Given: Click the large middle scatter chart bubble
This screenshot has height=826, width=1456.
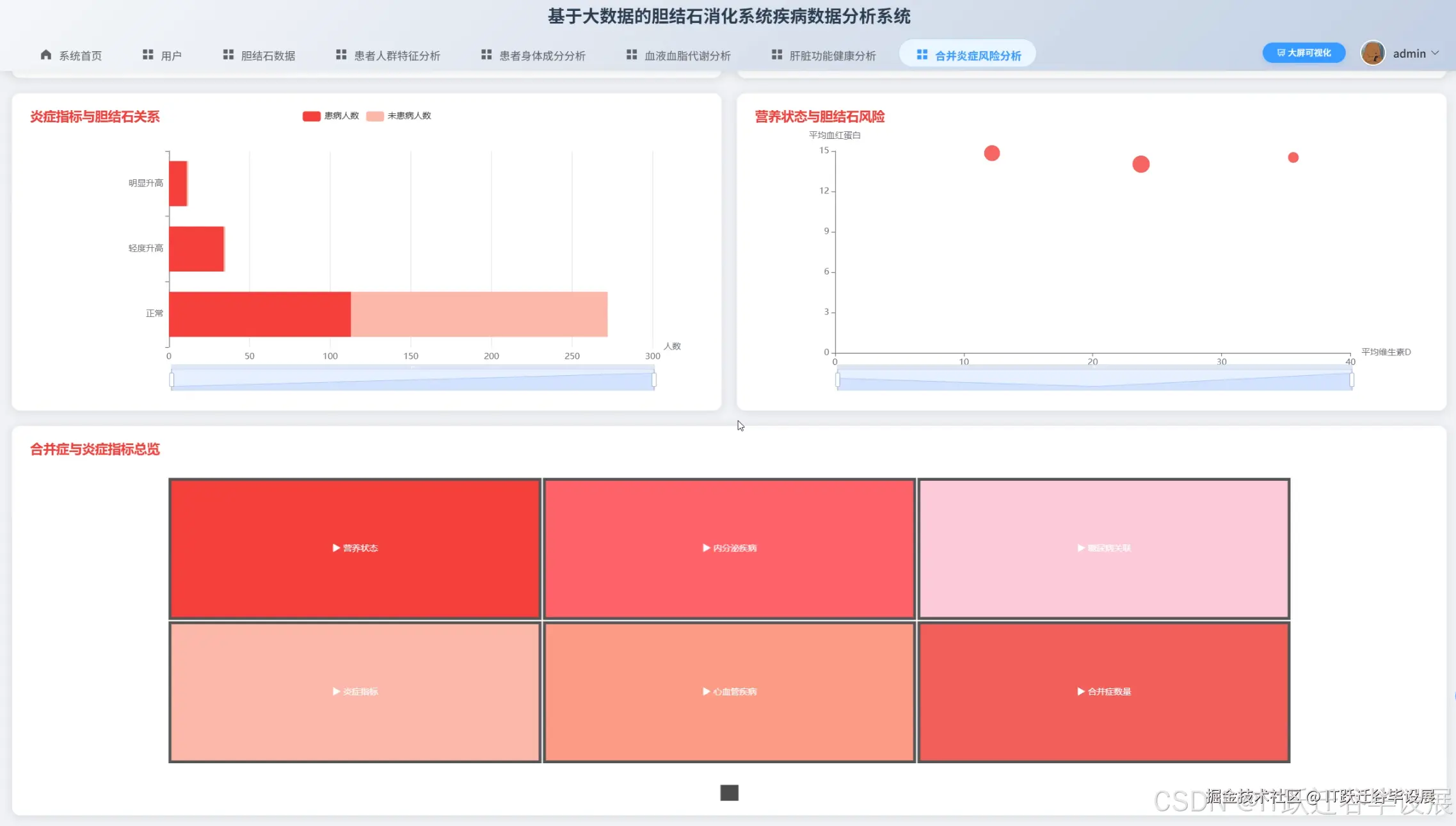Looking at the screenshot, I should 1140,165.
